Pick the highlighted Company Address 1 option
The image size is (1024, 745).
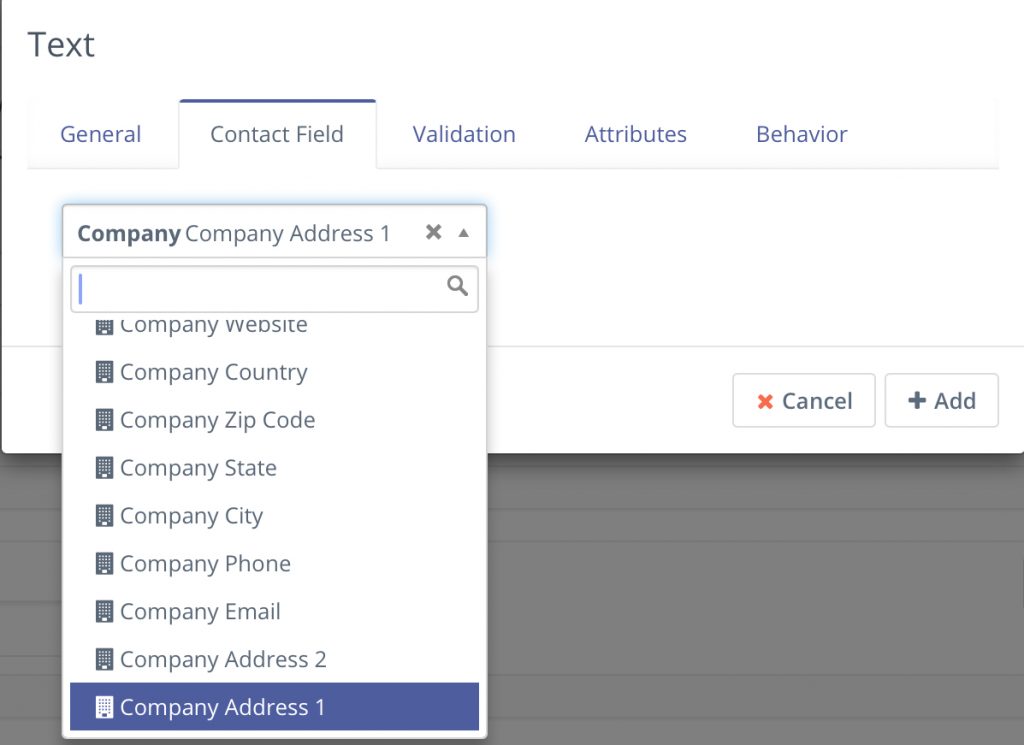point(274,706)
